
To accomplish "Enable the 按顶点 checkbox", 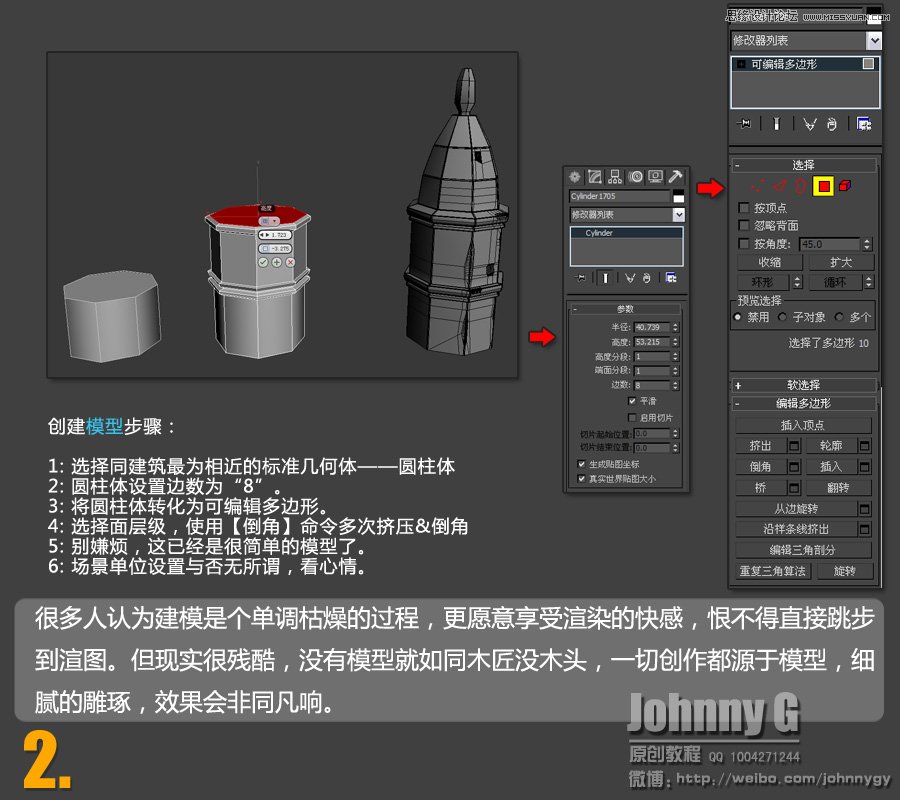I will [743, 207].
